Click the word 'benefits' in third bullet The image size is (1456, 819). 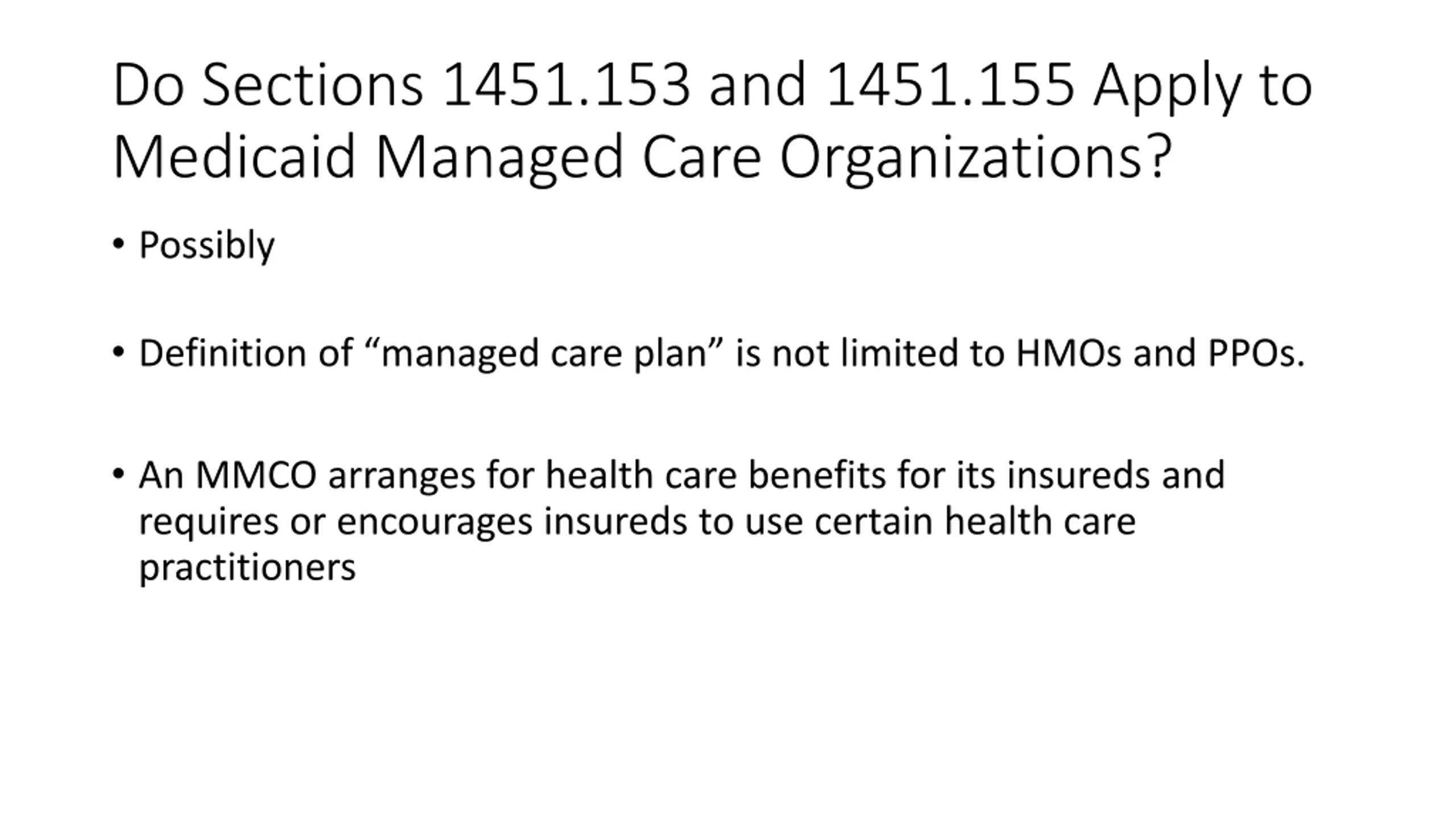pyautogui.click(x=817, y=475)
